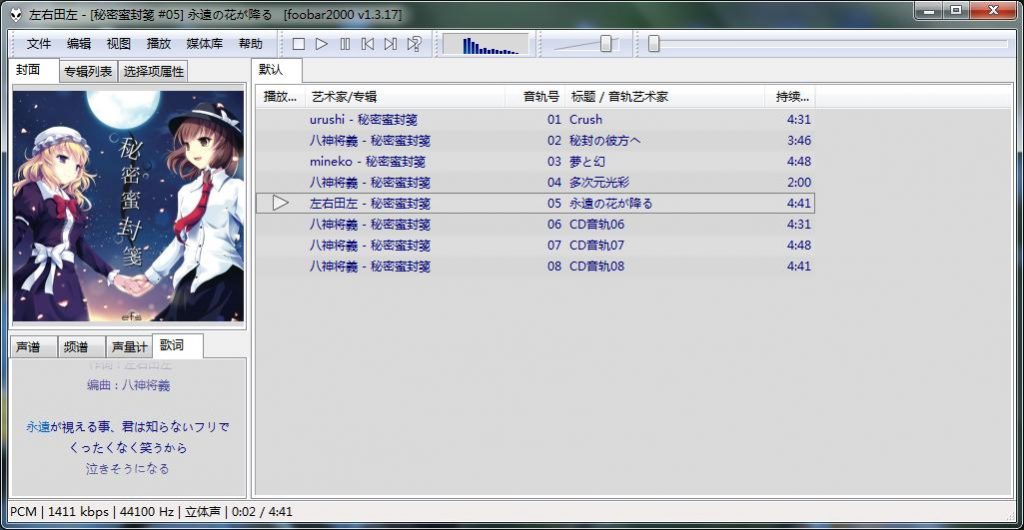The width and height of the screenshot is (1024, 530).
Task: Adjust the volume slider handle
Action: point(606,44)
